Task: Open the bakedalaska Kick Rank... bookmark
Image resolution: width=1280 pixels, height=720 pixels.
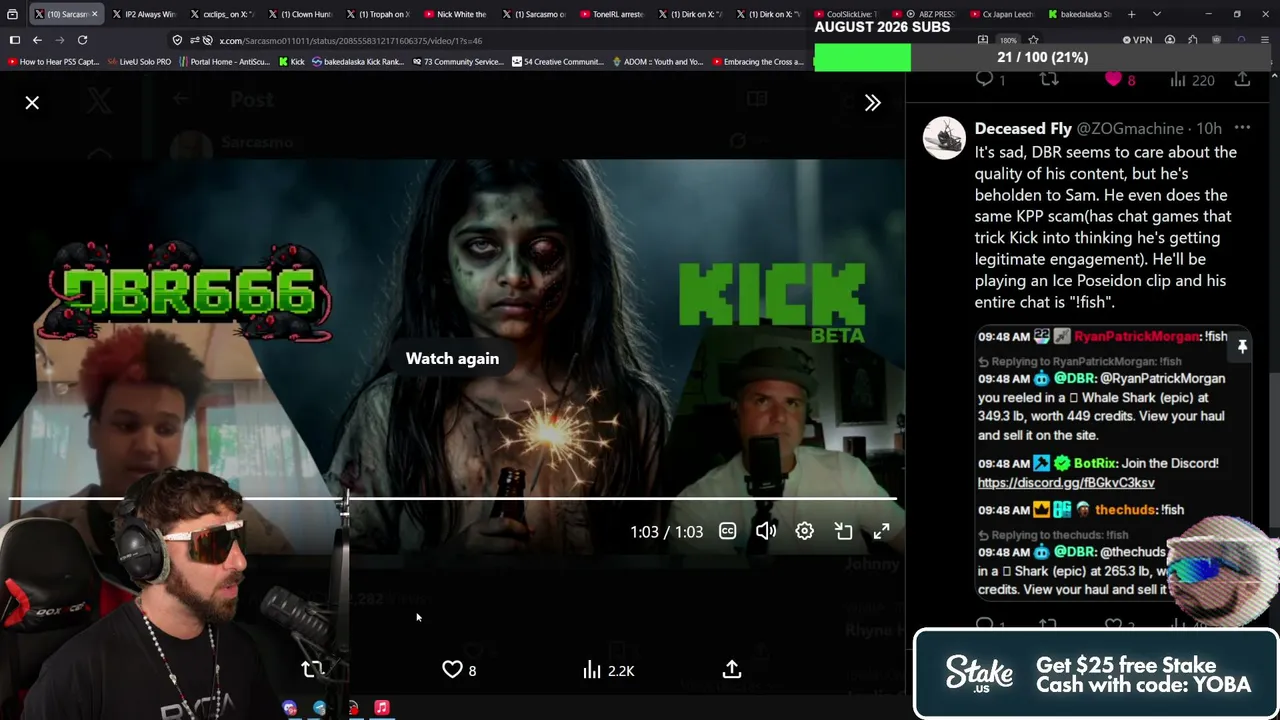Action: [x=358, y=62]
